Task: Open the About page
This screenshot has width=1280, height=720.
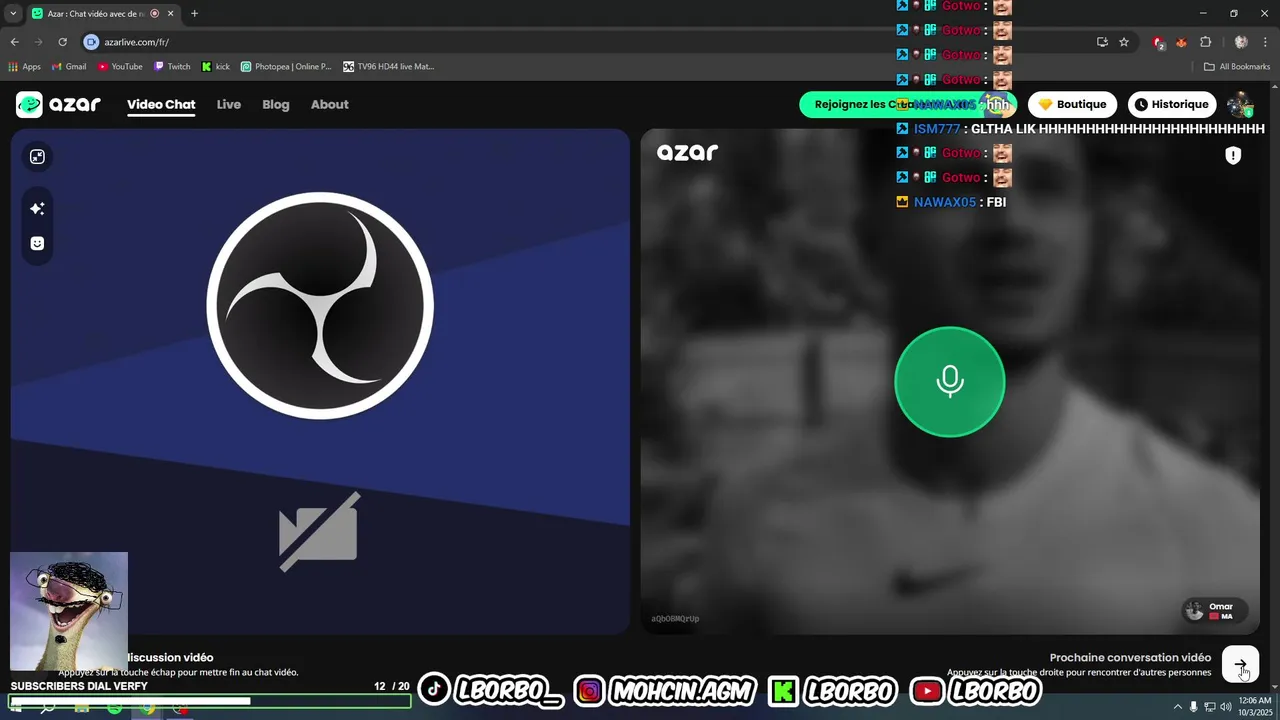Action: [x=330, y=105]
